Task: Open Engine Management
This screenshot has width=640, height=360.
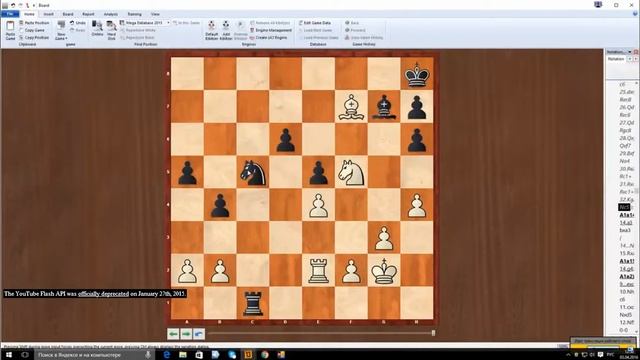Action: pyautogui.click(x=271, y=30)
